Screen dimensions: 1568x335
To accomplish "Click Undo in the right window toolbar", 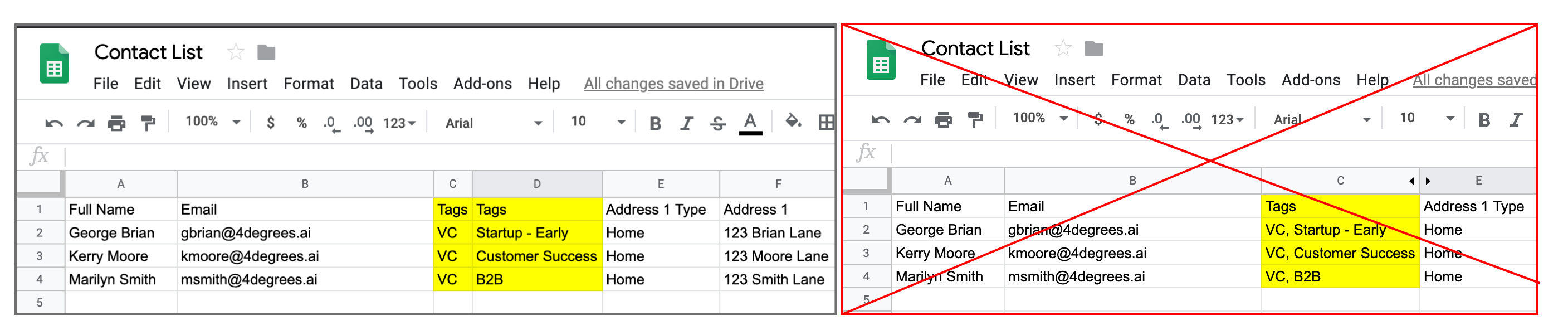I will pyautogui.click(x=881, y=120).
